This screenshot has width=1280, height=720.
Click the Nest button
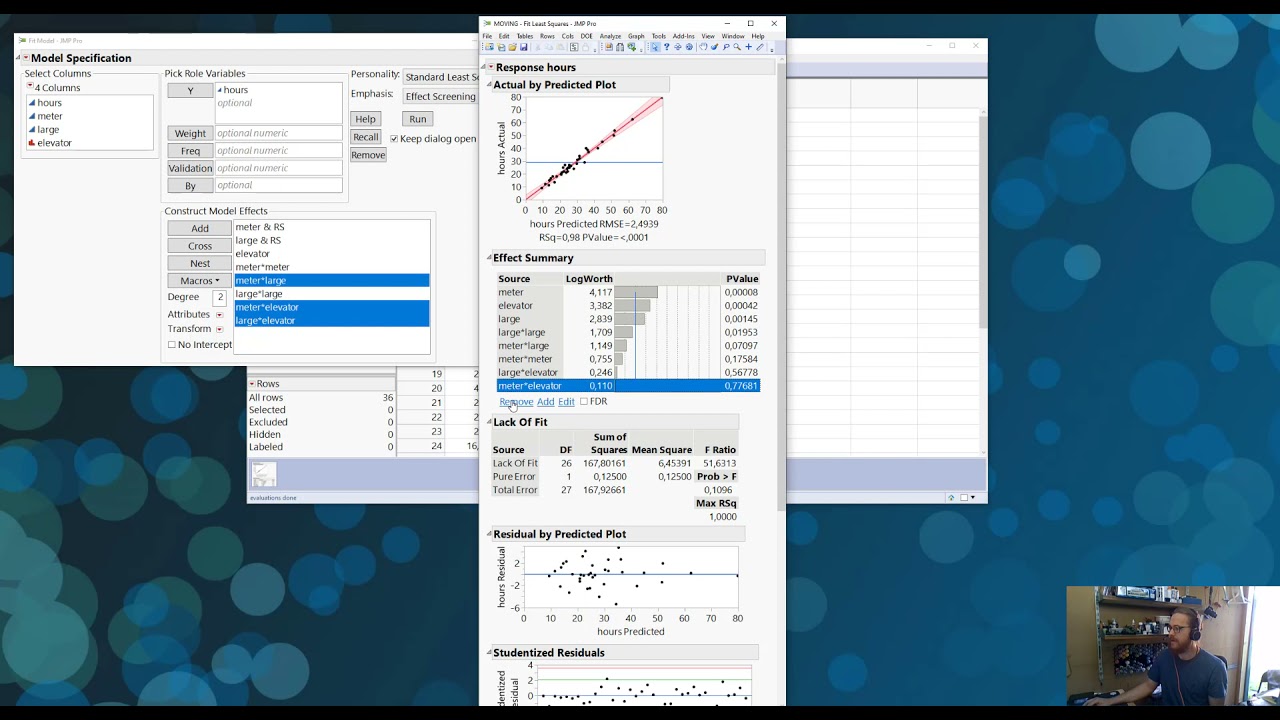[x=200, y=264]
